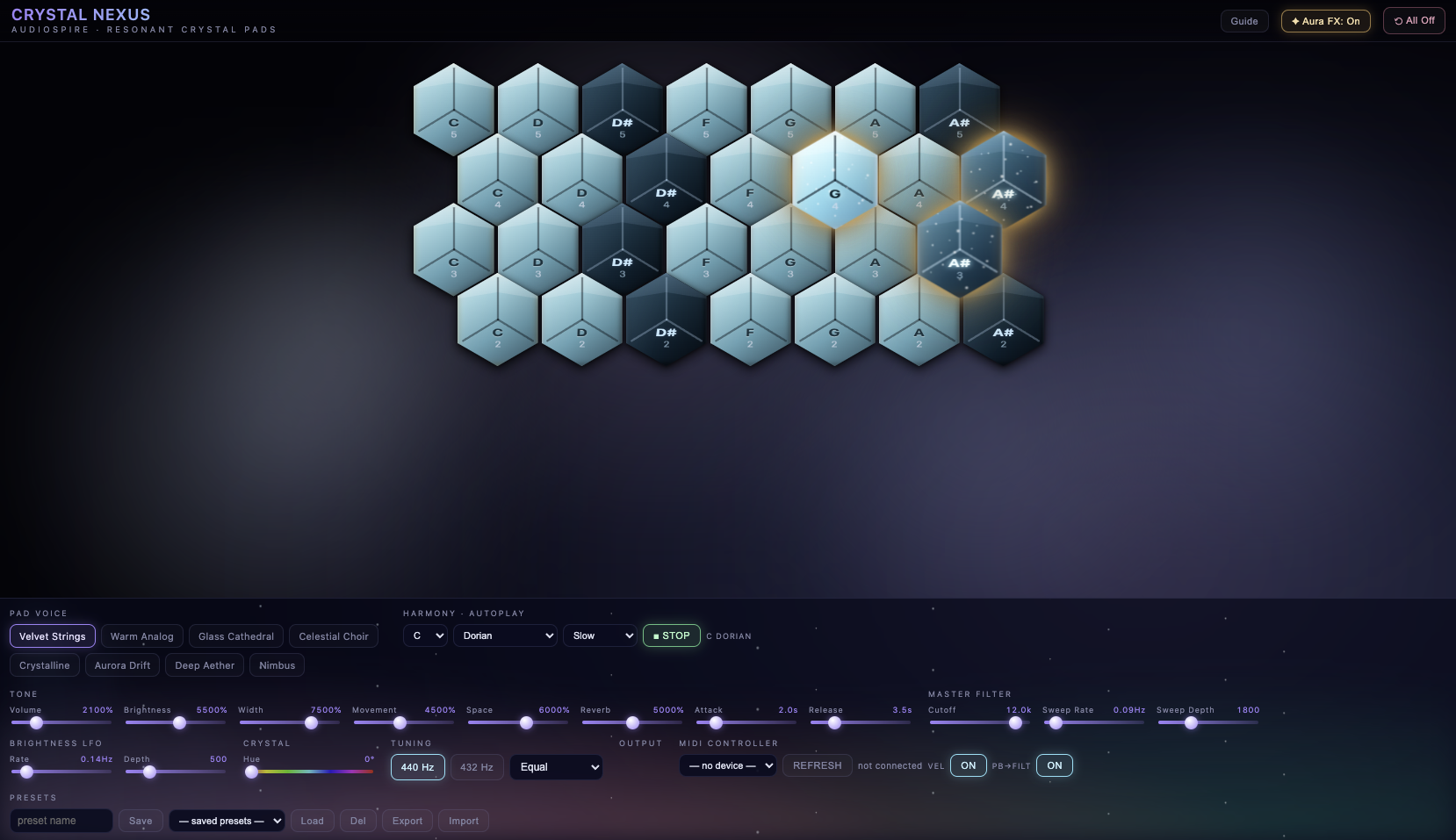The width and height of the screenshot is (1456, 840).
Task: Toggle the PB→FILT ON switch
Action: coord(1055,765)
